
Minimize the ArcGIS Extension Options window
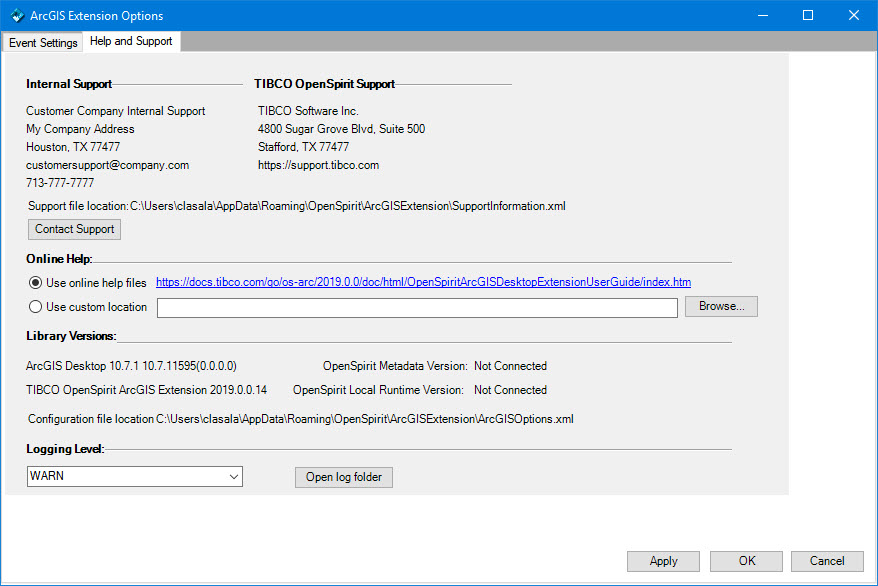click(763, 16)
